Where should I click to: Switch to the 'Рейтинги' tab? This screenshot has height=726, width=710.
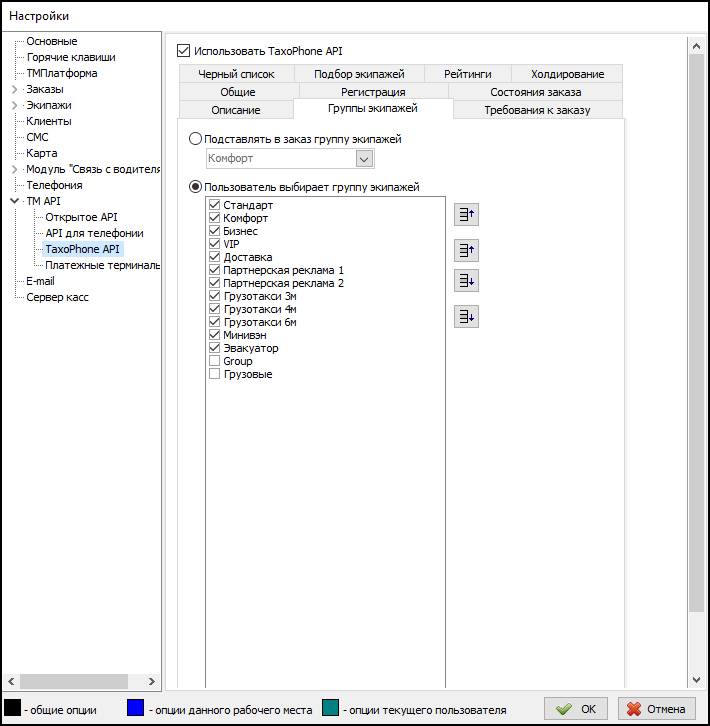pos(467,74)
